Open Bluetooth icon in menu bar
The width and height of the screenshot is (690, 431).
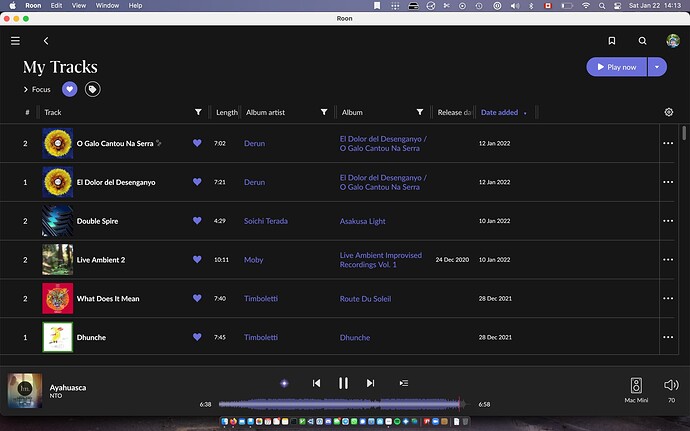531,6
